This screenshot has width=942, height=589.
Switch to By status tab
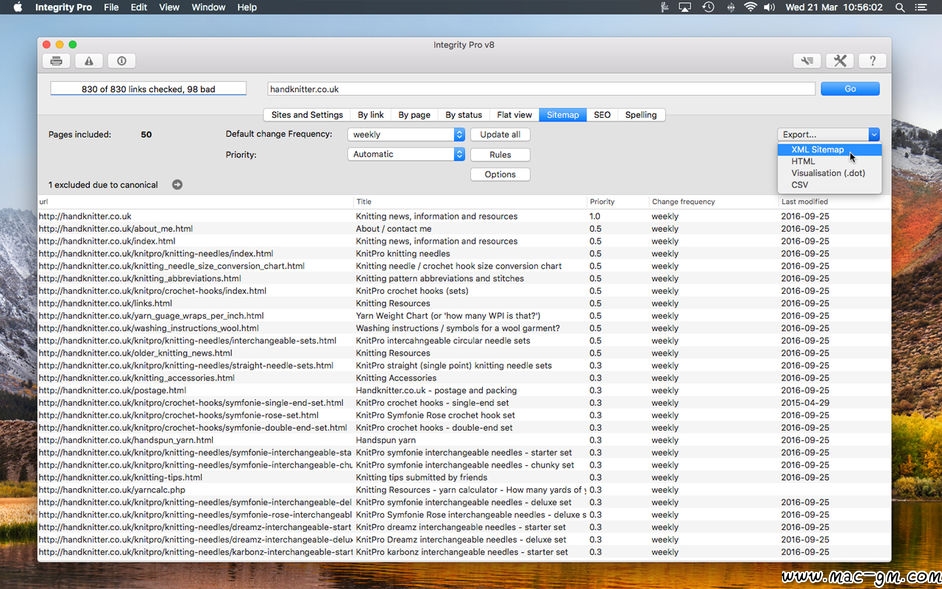tap(464, 115)
